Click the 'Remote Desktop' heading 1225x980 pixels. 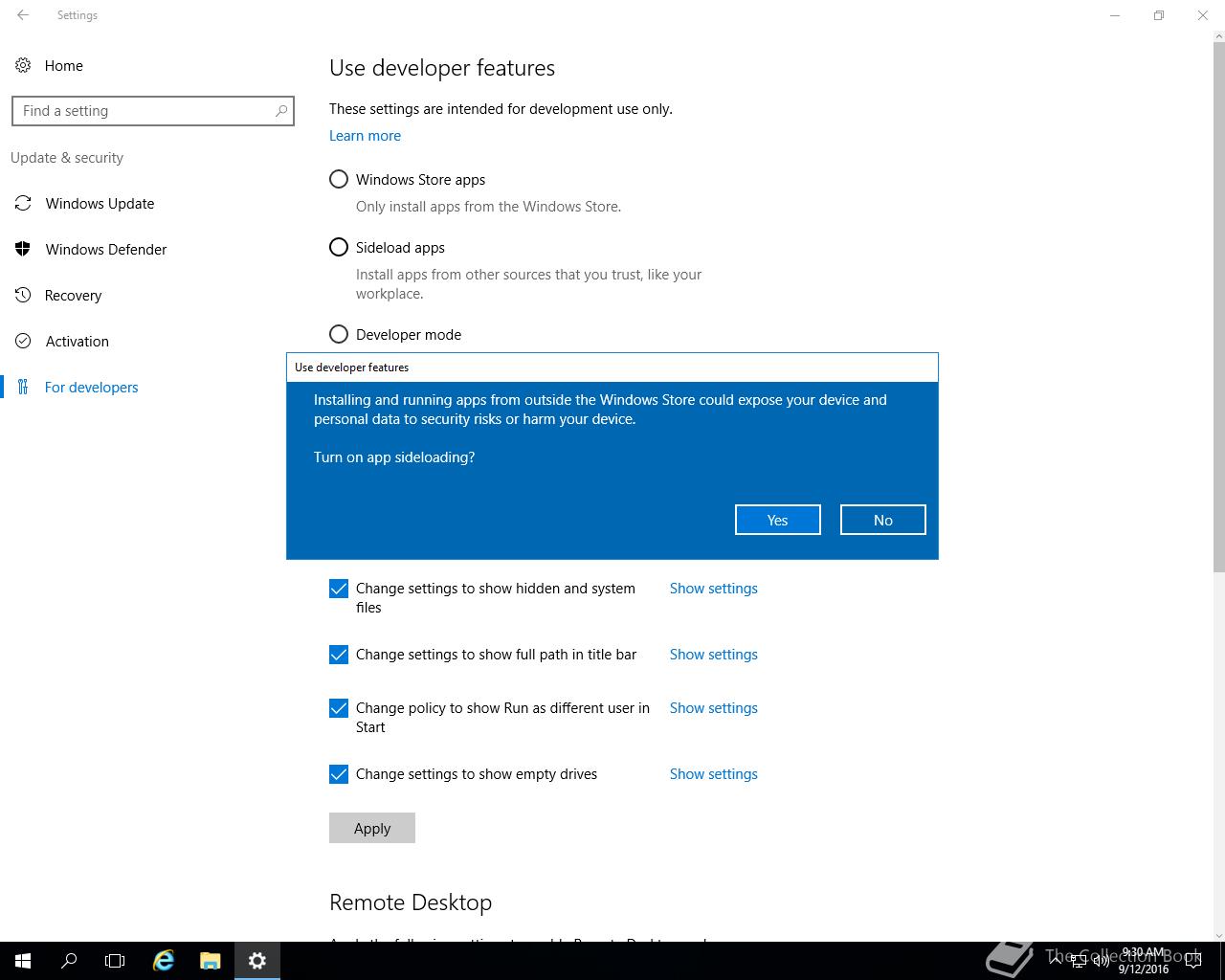pyautogui.click(x=411, y=902)
